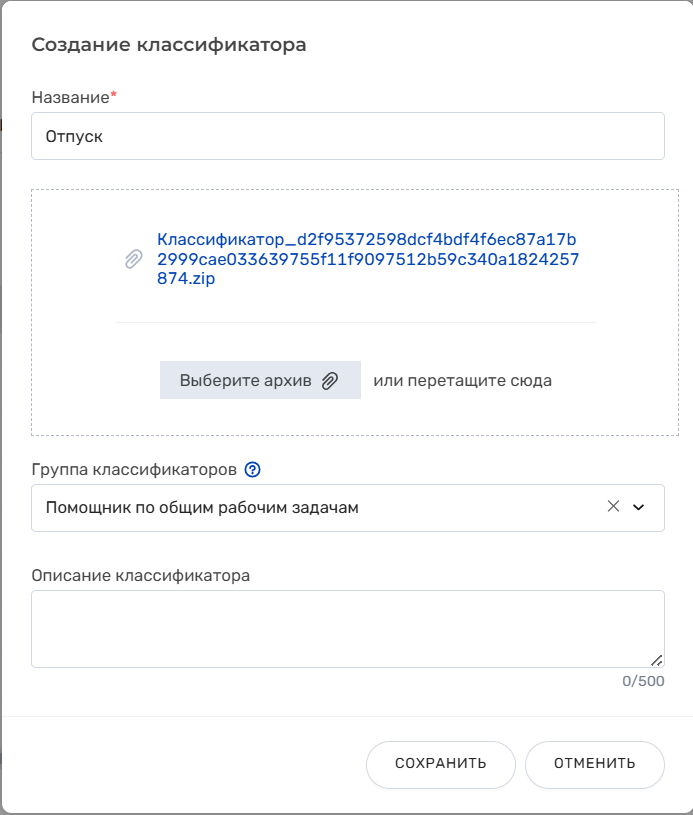The height and width of the screenshot is (815, 693).
Task: Click the paperclip icon inside Выберите архив button
Action: click(x=330, y=380)
